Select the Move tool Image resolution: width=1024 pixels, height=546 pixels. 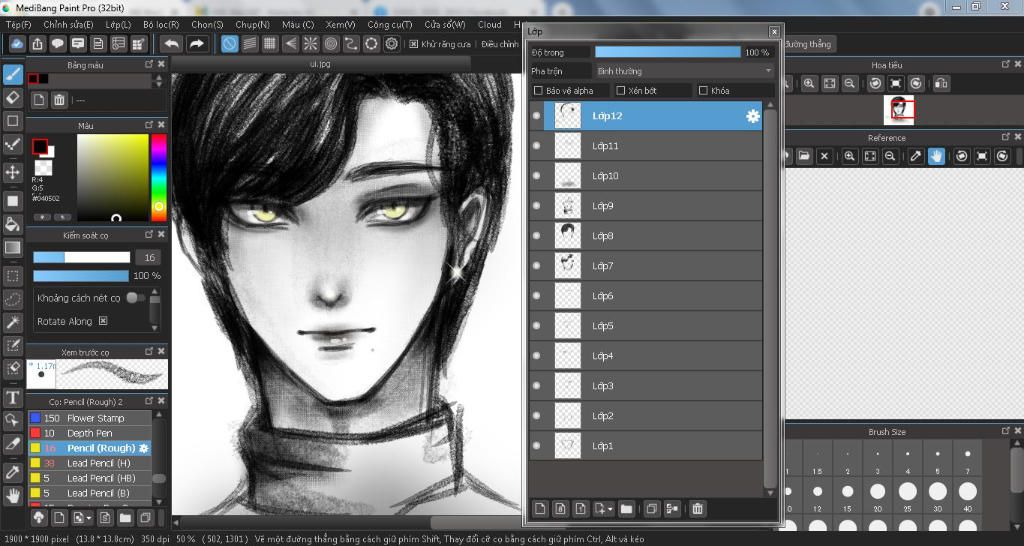coord(12,172)
